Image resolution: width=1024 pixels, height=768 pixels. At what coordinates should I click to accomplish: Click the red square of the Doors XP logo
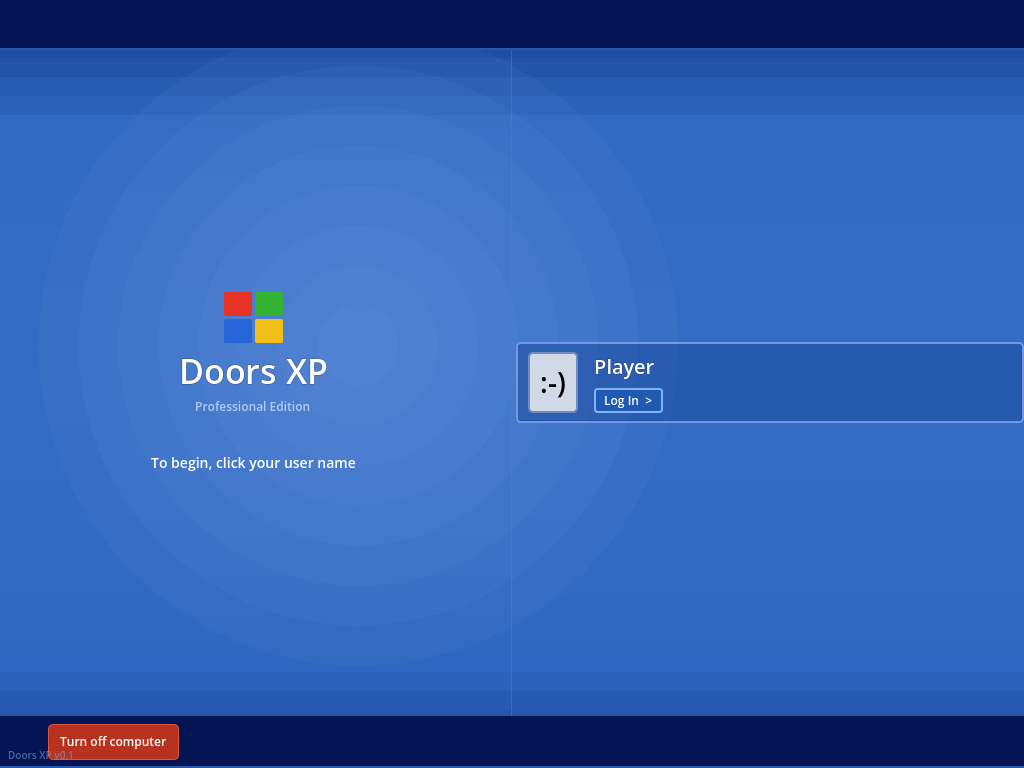coord(237,303)
